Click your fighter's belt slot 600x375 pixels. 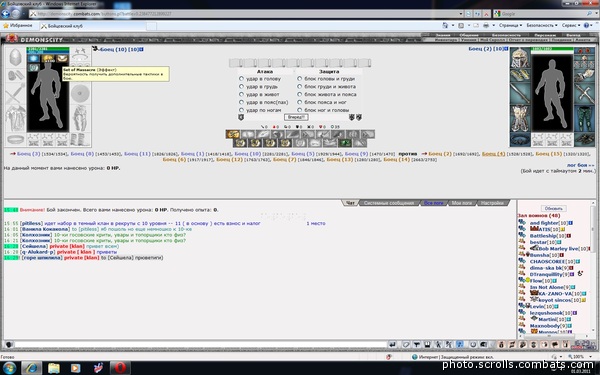pos(15,140)
